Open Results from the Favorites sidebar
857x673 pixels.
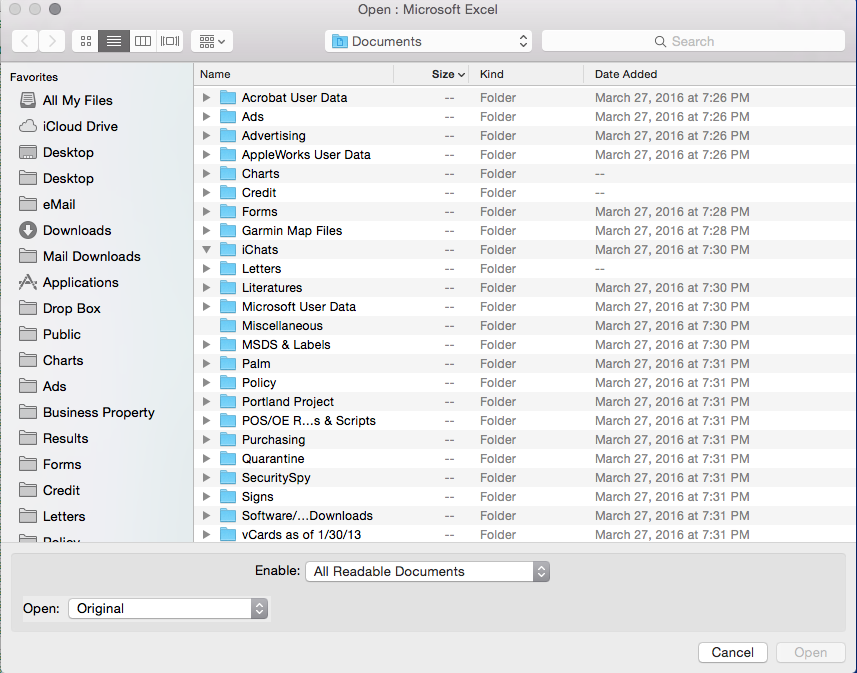65,438
